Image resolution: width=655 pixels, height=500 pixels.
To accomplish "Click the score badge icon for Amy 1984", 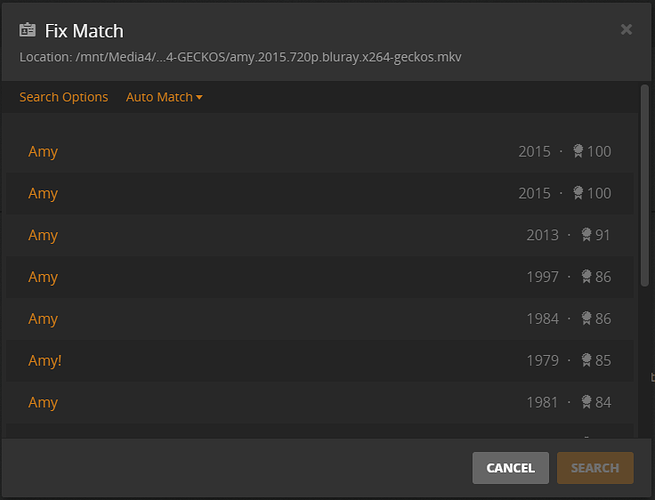I will [x=586, y=319].
